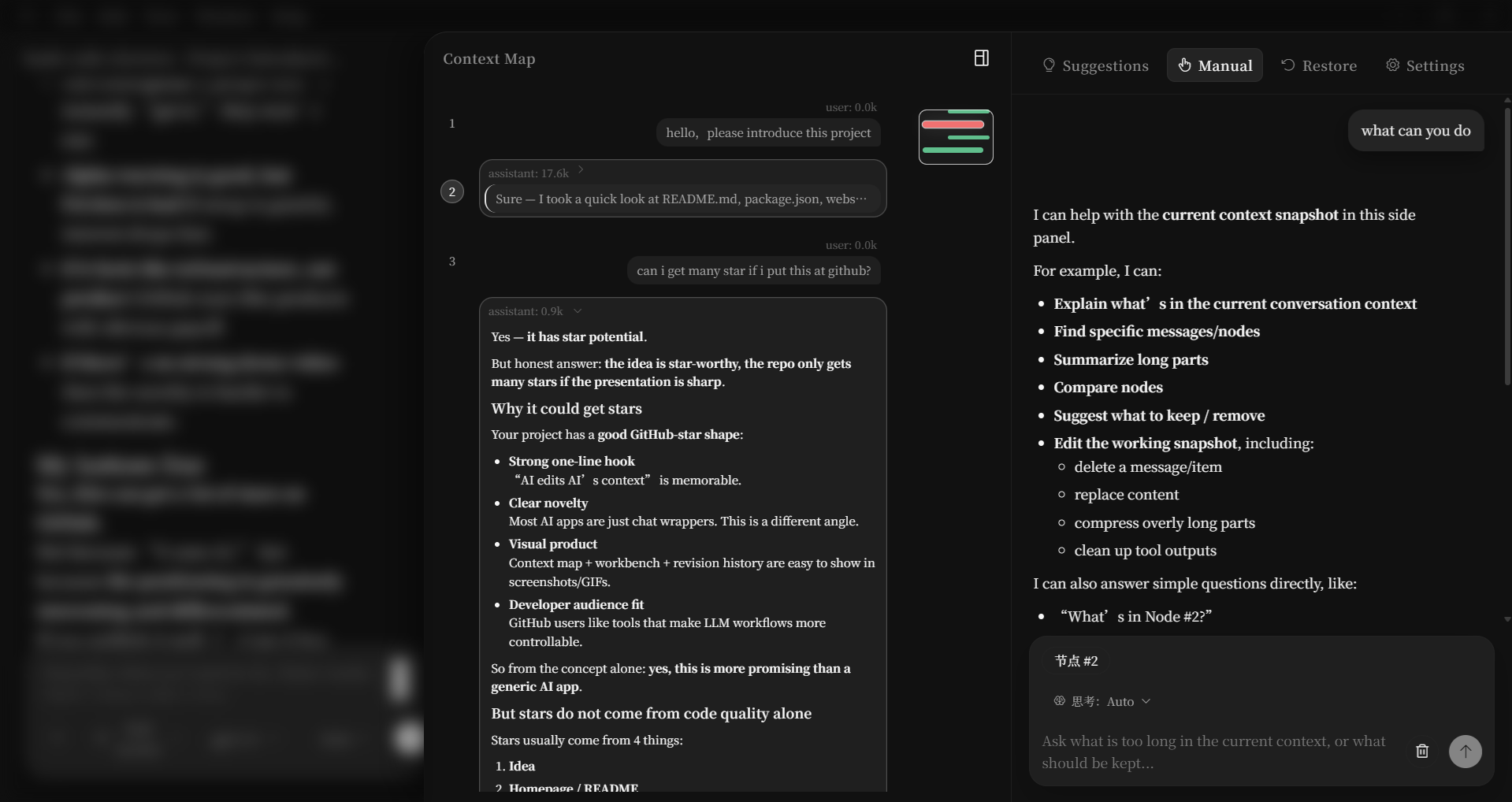
Task: Click the 'user: 0.0k' label above node 3
Action: pos(851,245)
